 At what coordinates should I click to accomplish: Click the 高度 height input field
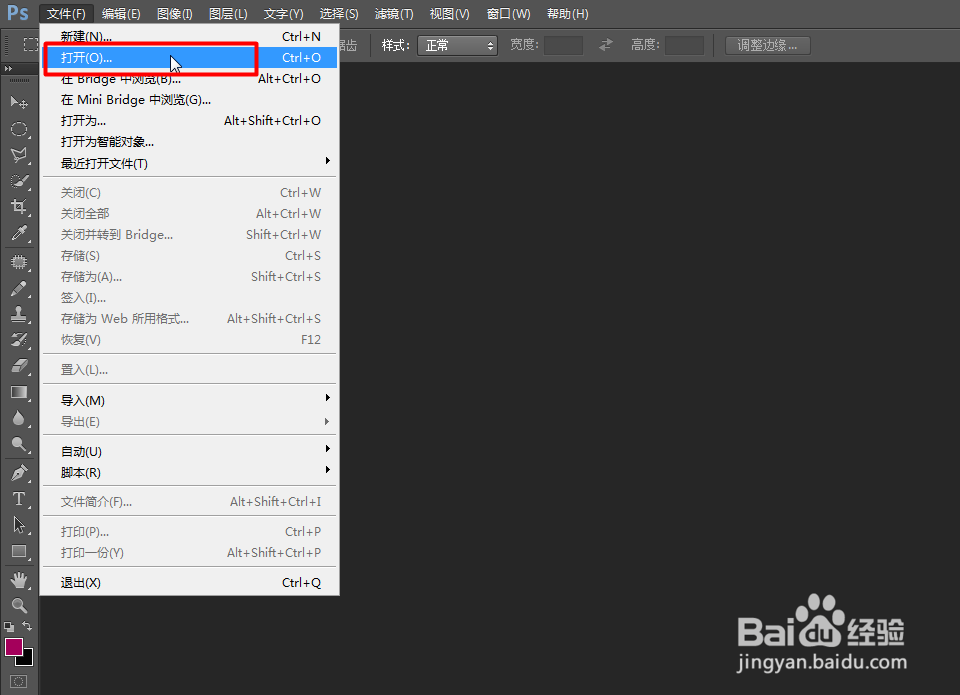click(x=684, y=45)
